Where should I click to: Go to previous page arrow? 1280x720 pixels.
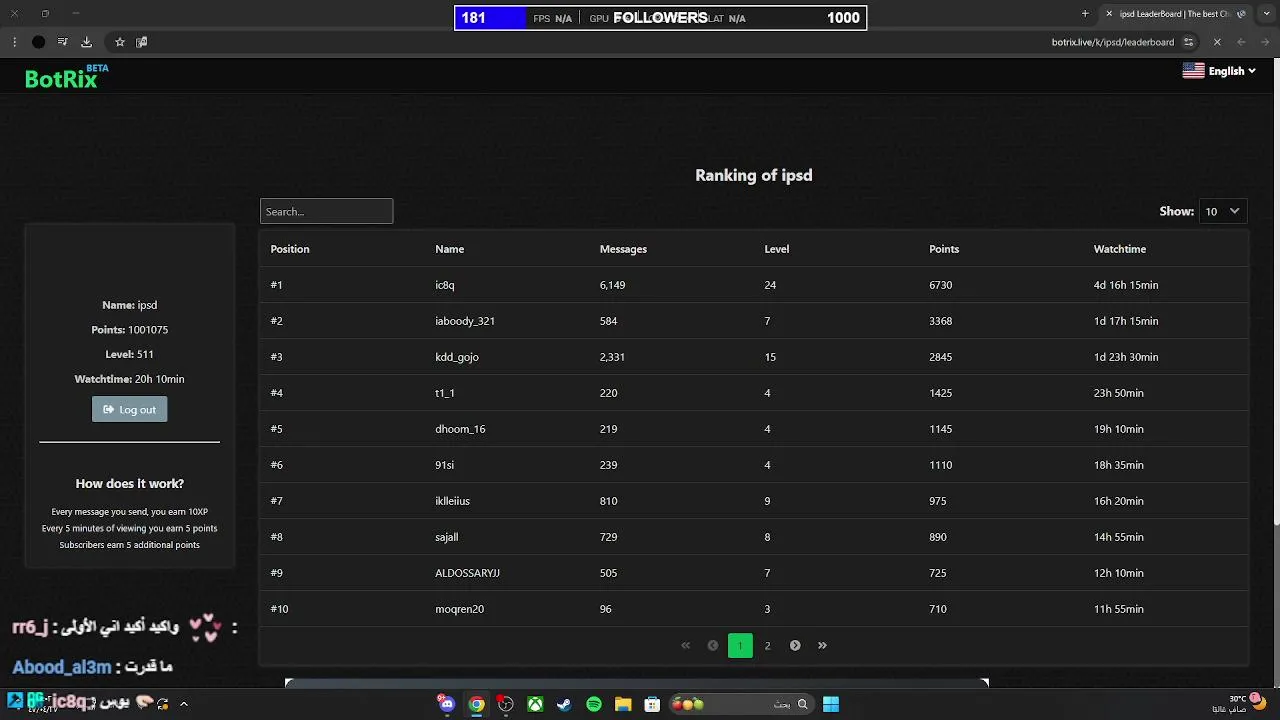point(713,645)
